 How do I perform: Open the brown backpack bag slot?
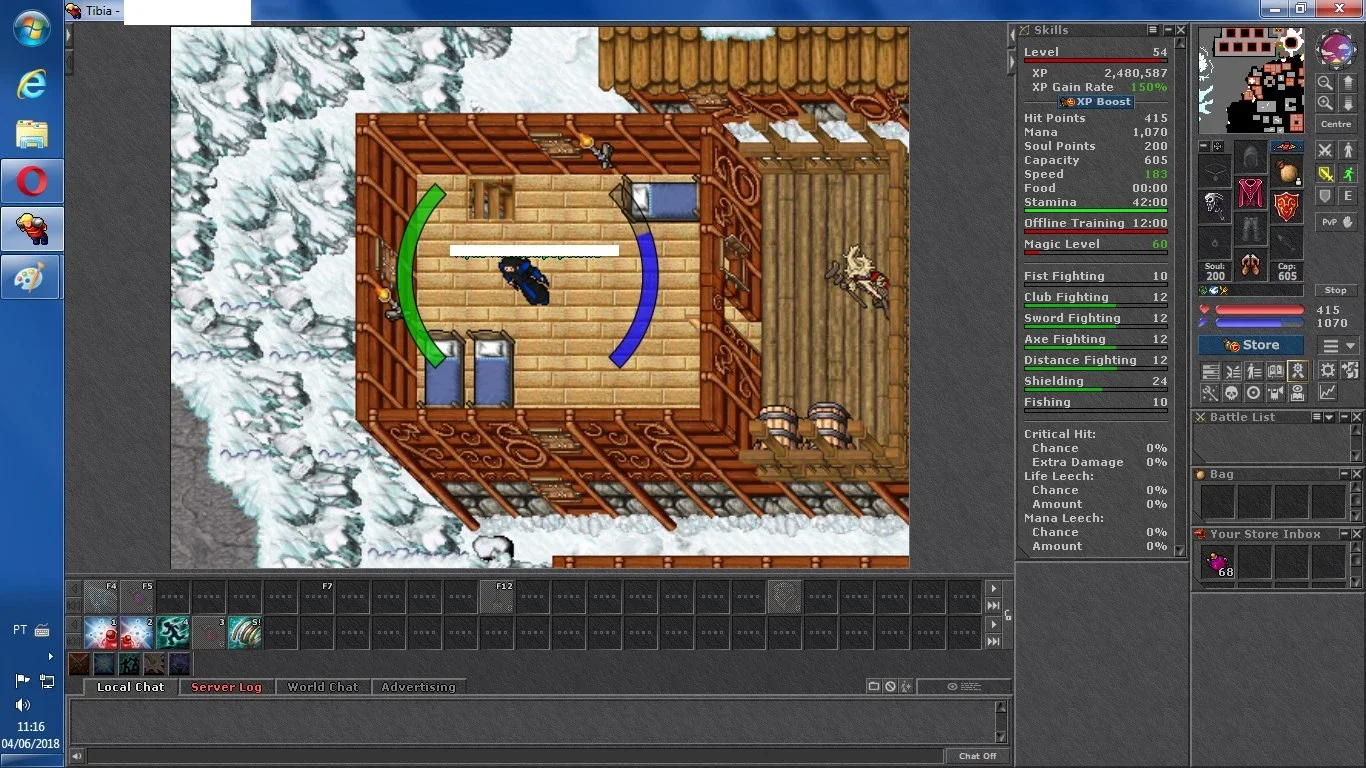pyautogui.click(x=1286, y=171)
